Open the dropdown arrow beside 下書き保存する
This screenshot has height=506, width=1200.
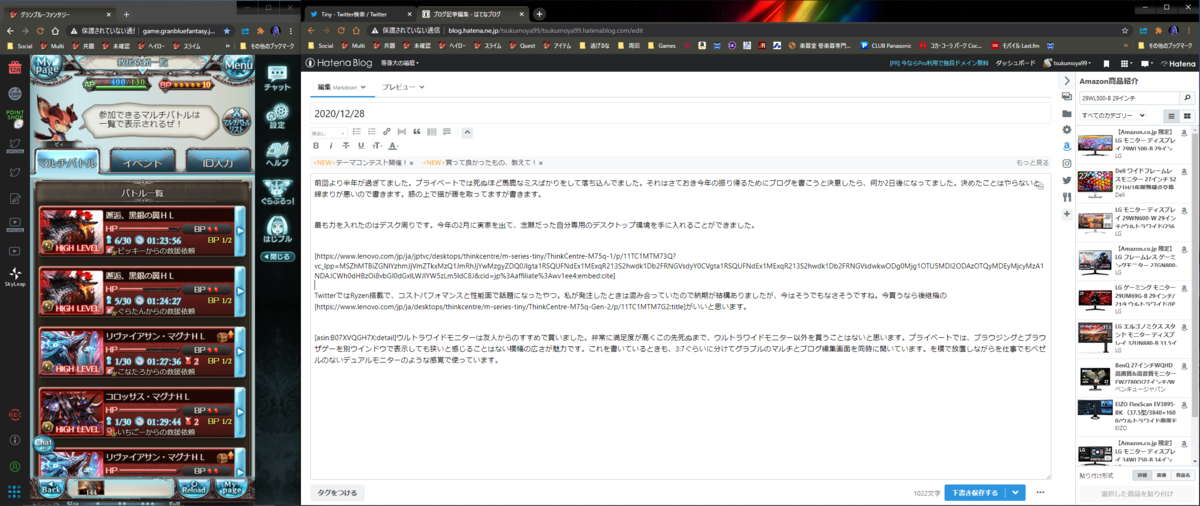1017,493
